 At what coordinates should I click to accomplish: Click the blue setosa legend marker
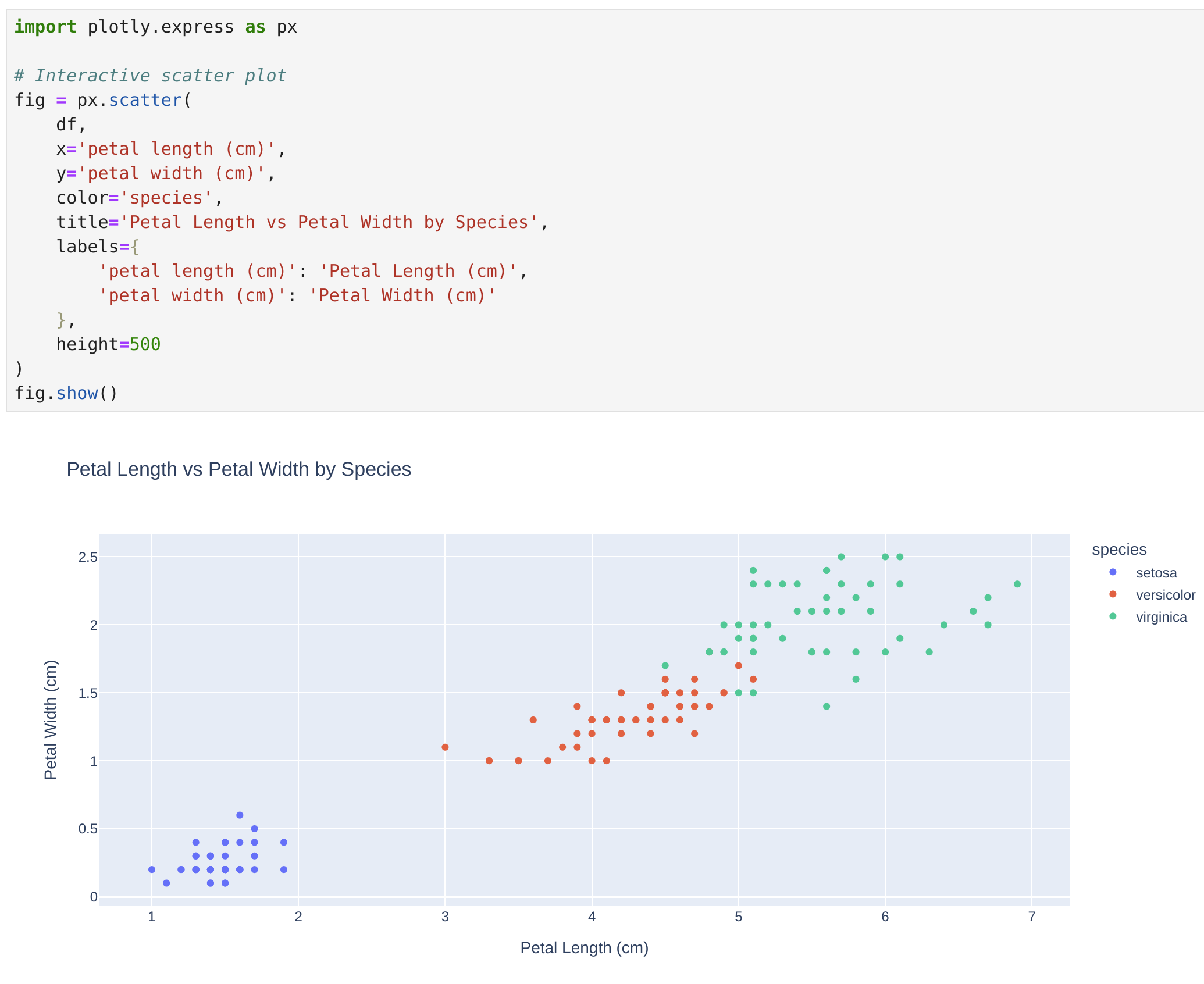pos(1113,572)
